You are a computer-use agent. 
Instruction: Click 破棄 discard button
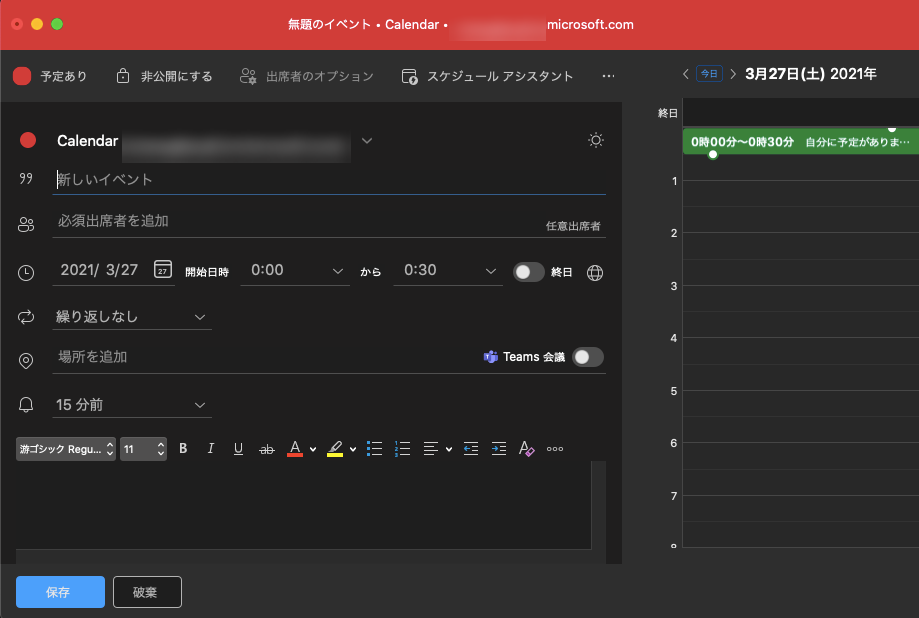pyautogui.click(x=147, y=592)
